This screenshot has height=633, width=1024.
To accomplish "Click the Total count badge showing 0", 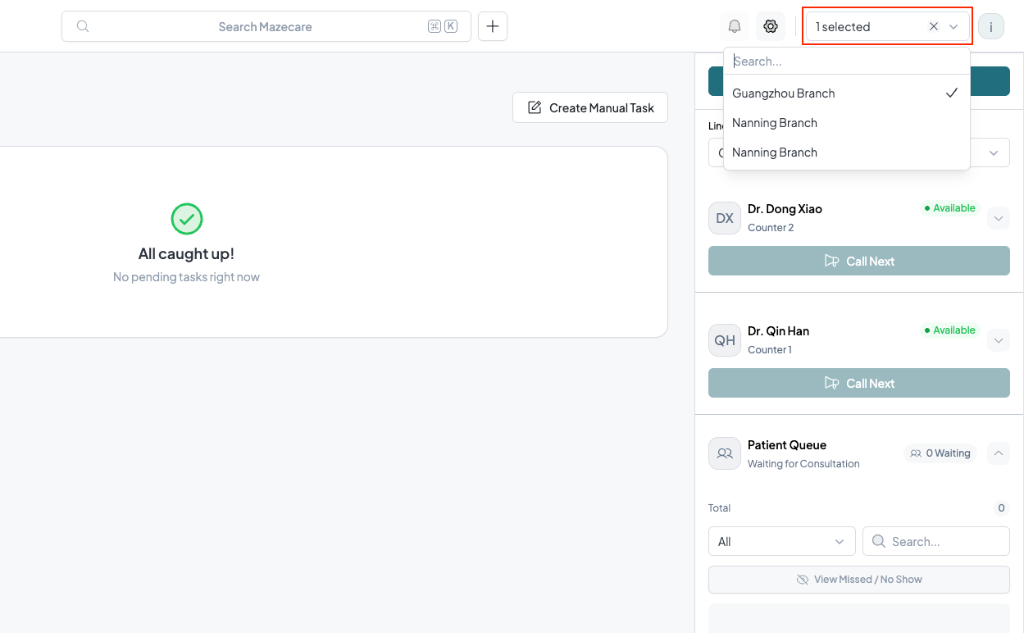I will (x=1000, y=508).
